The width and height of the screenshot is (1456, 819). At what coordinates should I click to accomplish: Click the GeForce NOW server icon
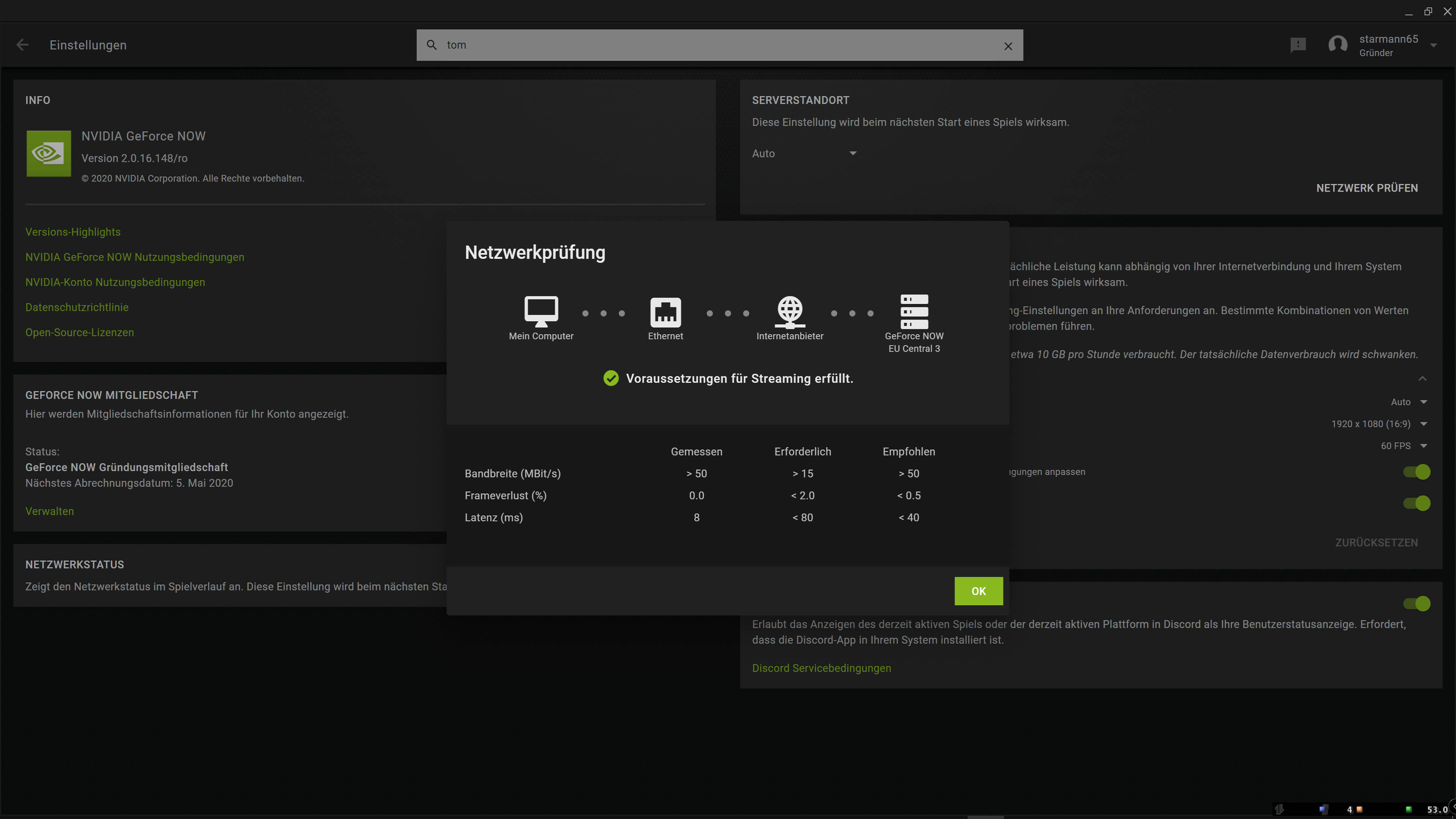pos(914,311)
